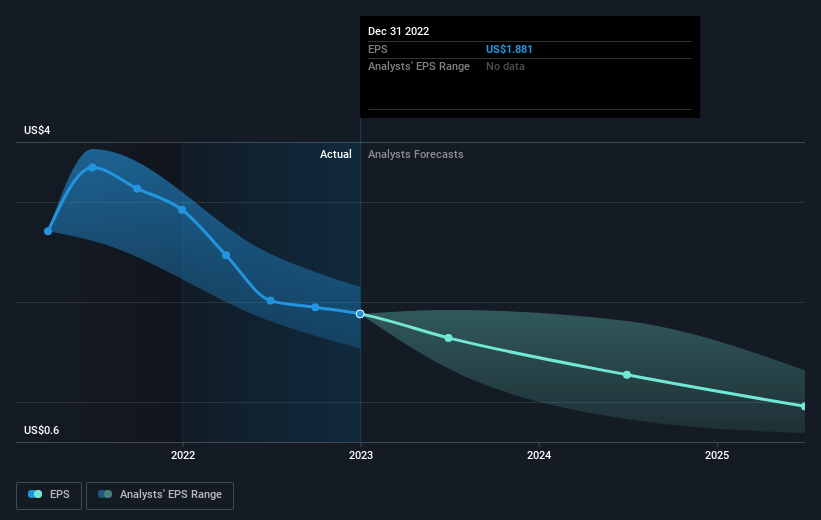This screenshot has height=520, width=821.
Task: Click the US$4 y-axis label
Action: [37, 130]
